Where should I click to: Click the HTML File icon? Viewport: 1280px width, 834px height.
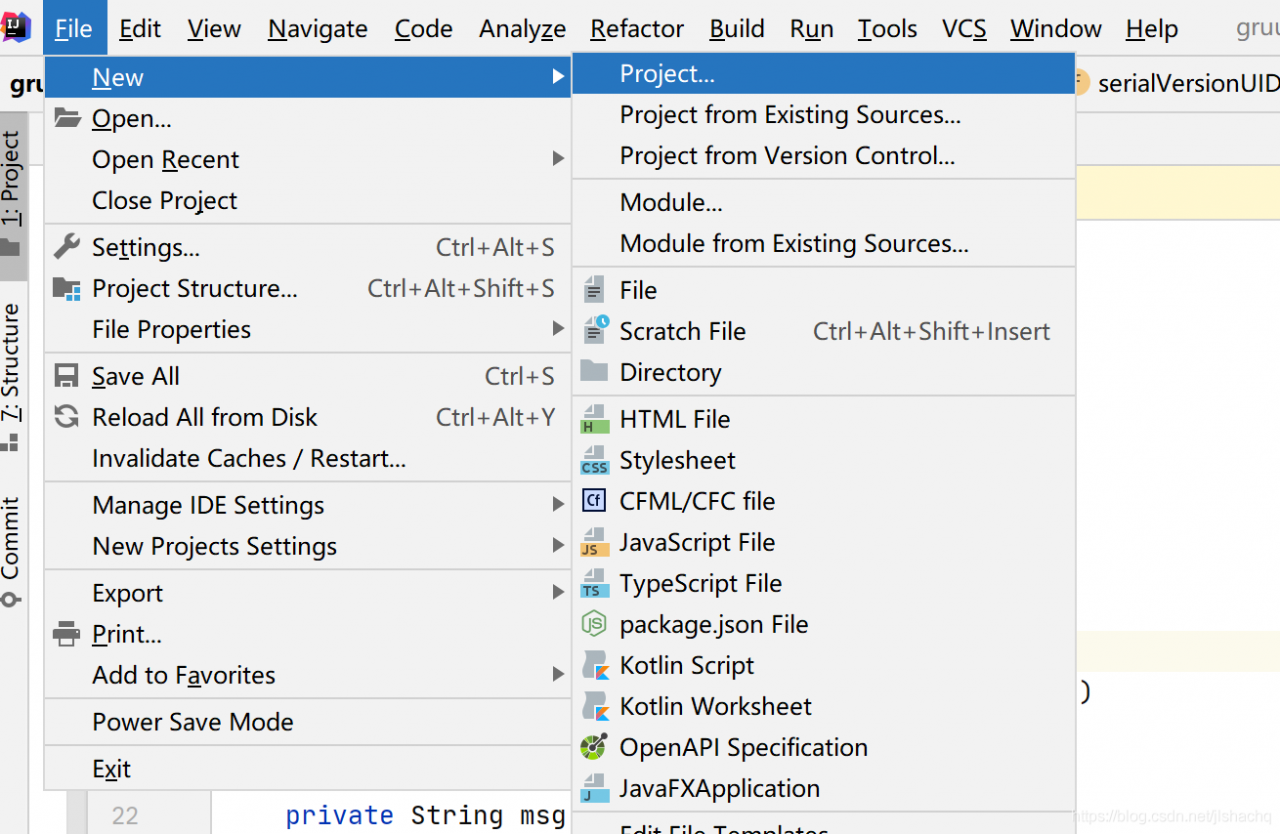coord(594,419)
